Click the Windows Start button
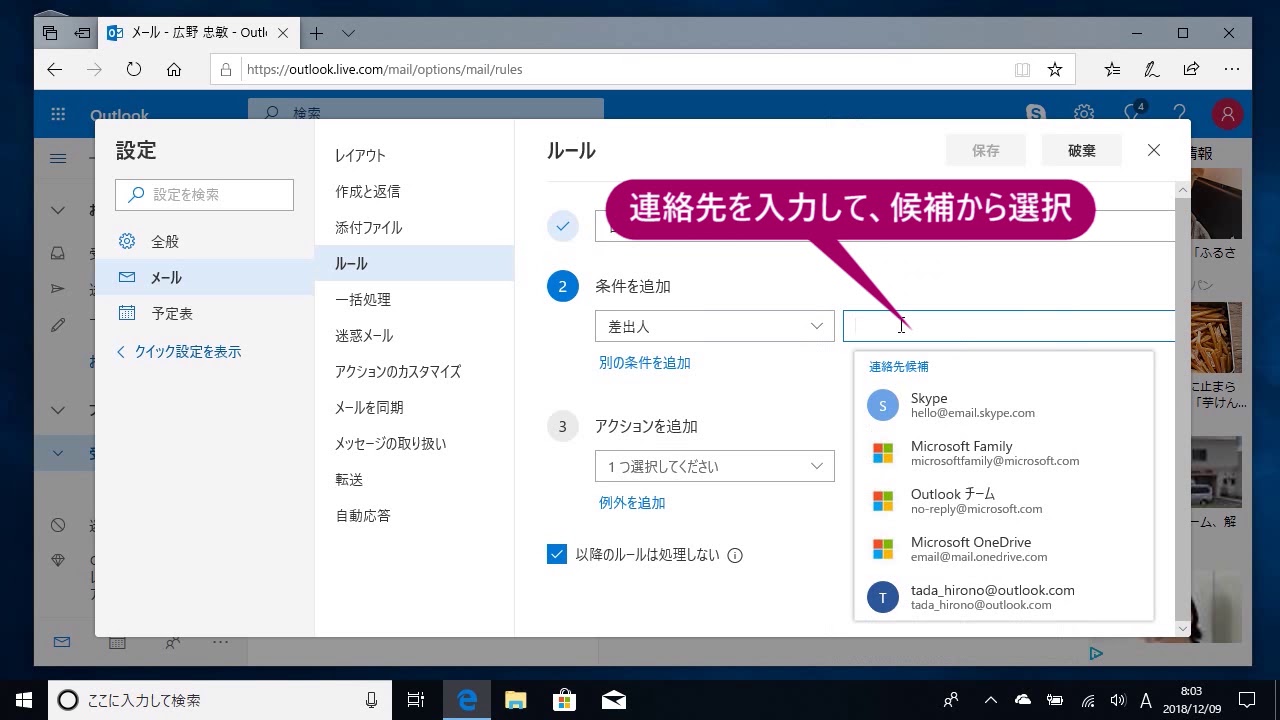This screenshot has height=720, width=1280. click(x=24, y=700)
